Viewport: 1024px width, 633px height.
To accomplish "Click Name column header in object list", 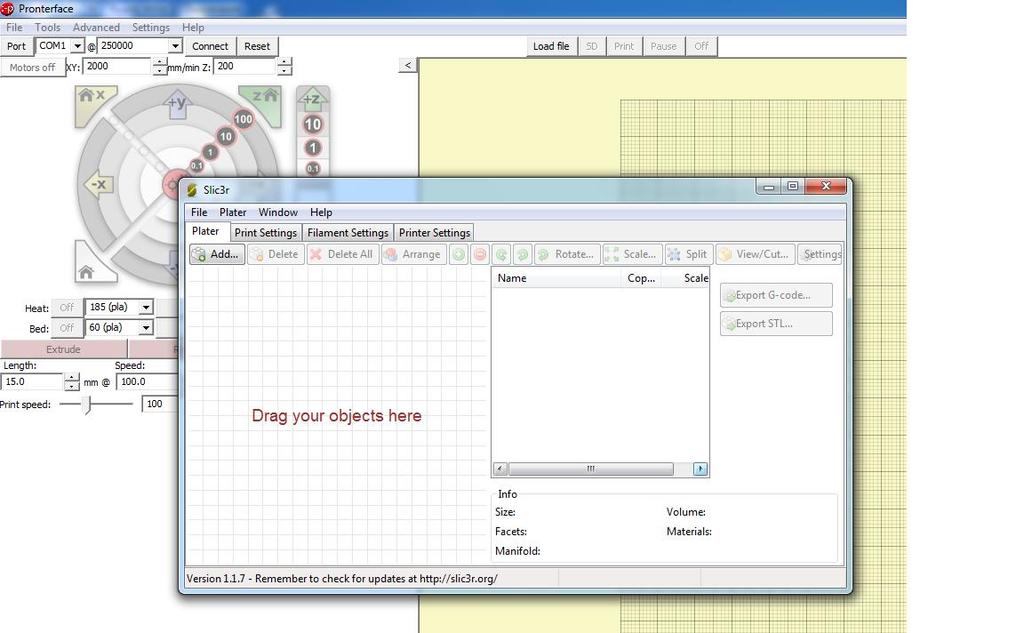I will click(556, 278).
